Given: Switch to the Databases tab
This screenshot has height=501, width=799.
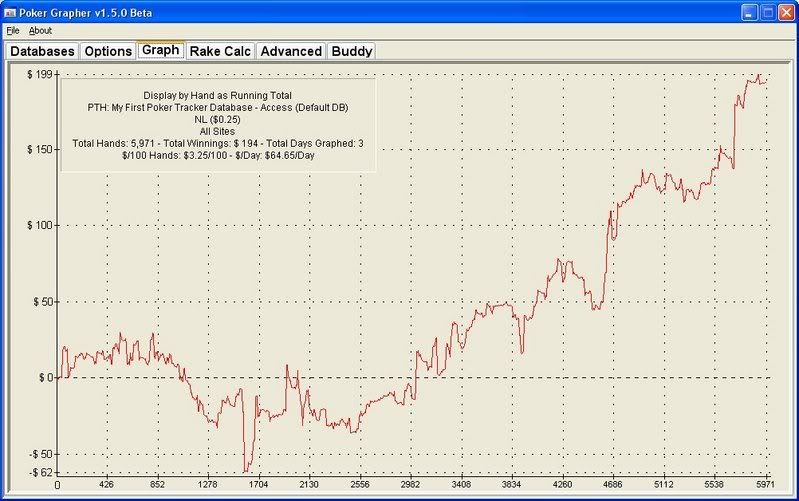Looking at the screenshot, I should click(x=42, y=51).
